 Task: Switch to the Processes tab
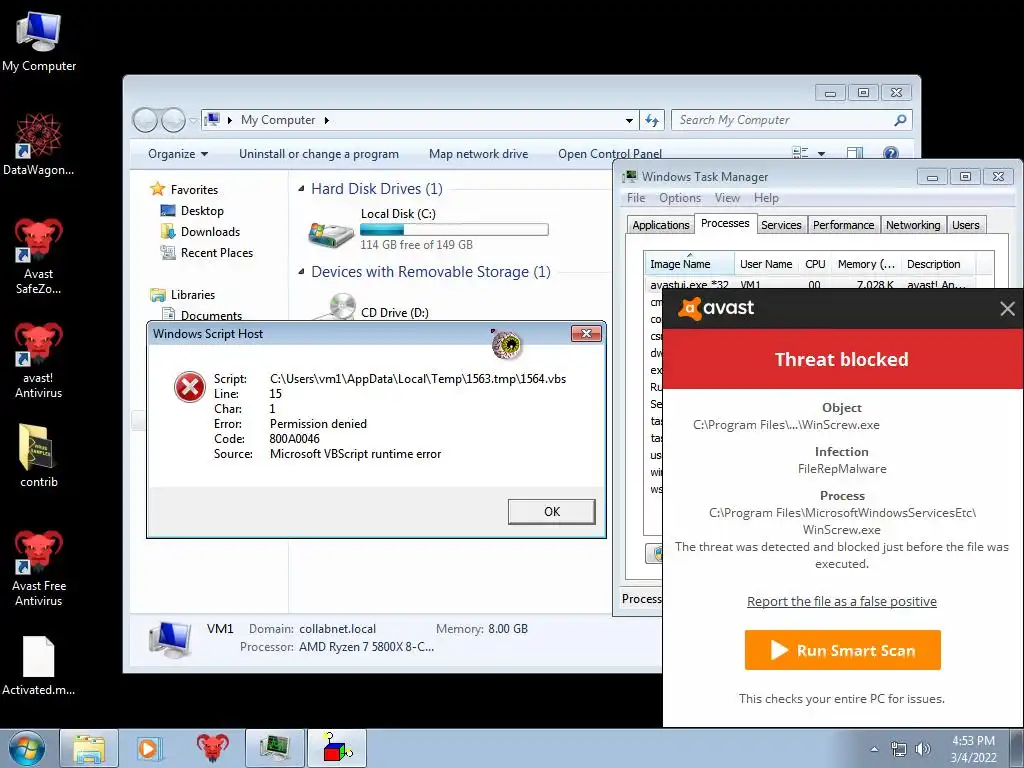point(725,223)
